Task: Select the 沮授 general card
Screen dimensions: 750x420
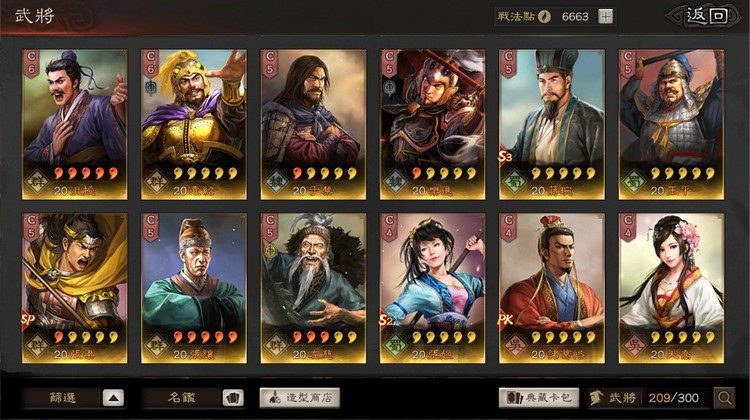Action: pyautogui.click(x=75, y=124)
